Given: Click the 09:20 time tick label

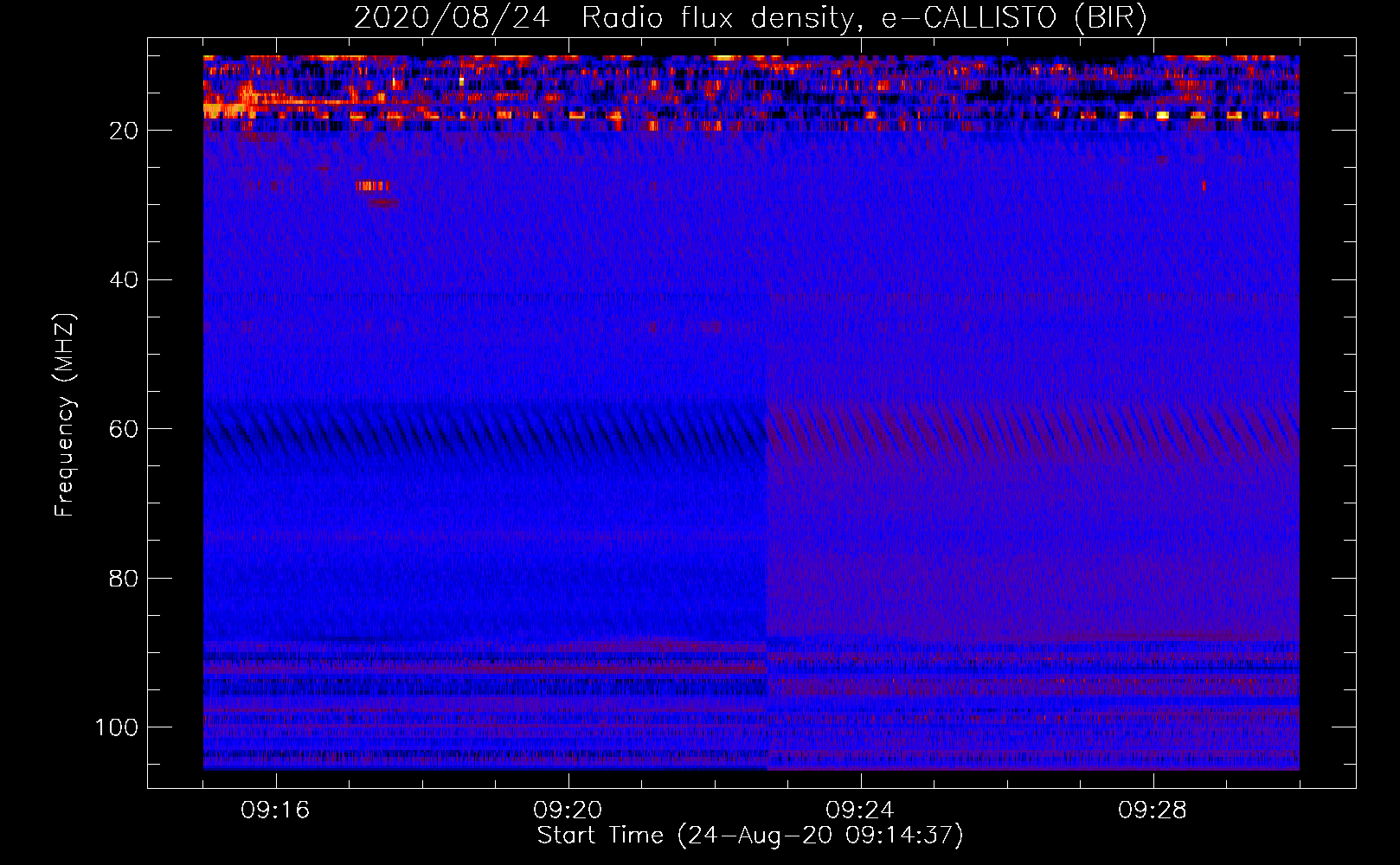Looking at the screenshot, I should pos(568,811).
